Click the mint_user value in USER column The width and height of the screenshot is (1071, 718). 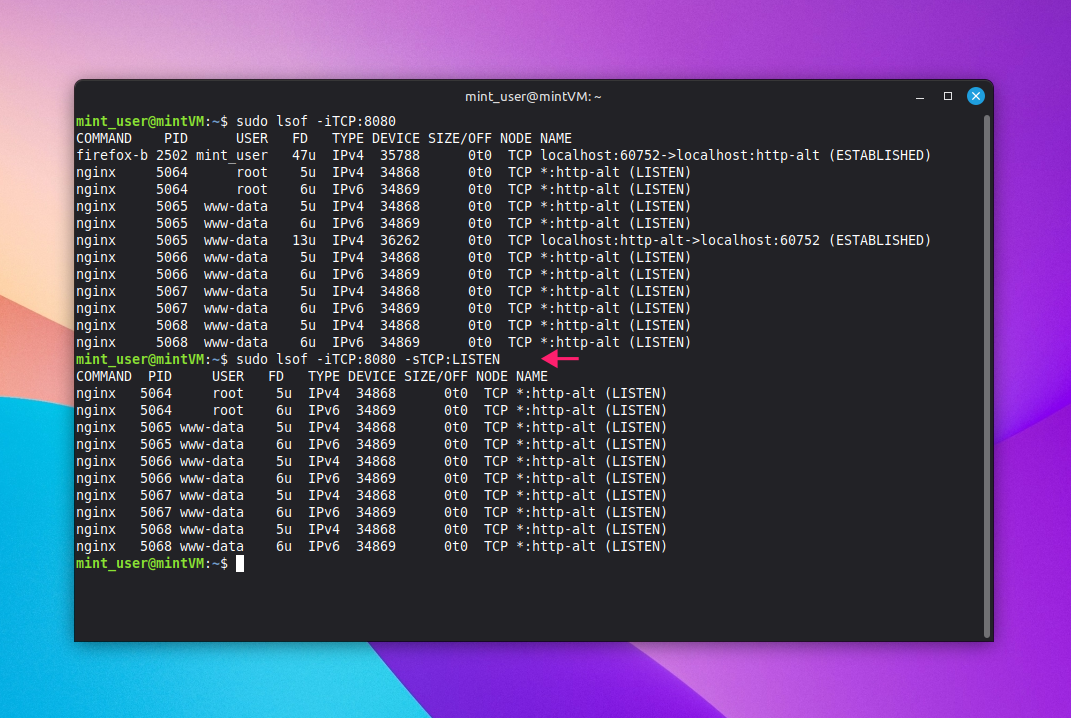232,156
